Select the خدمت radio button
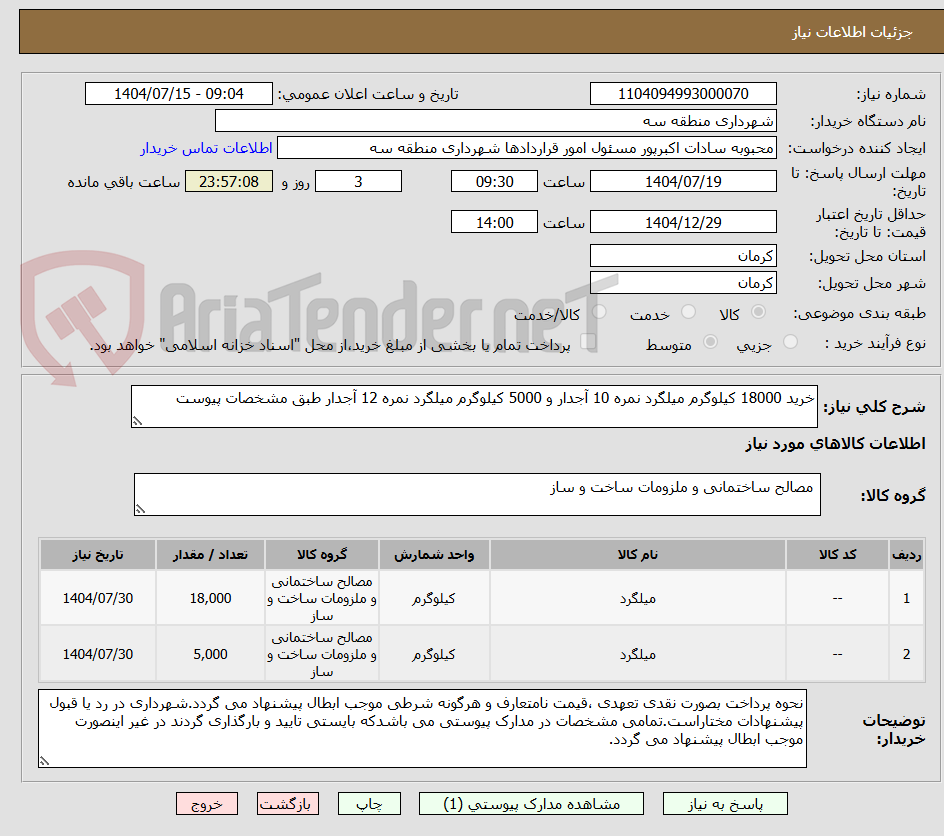The image size is (944, 836). tap(688, 312)
